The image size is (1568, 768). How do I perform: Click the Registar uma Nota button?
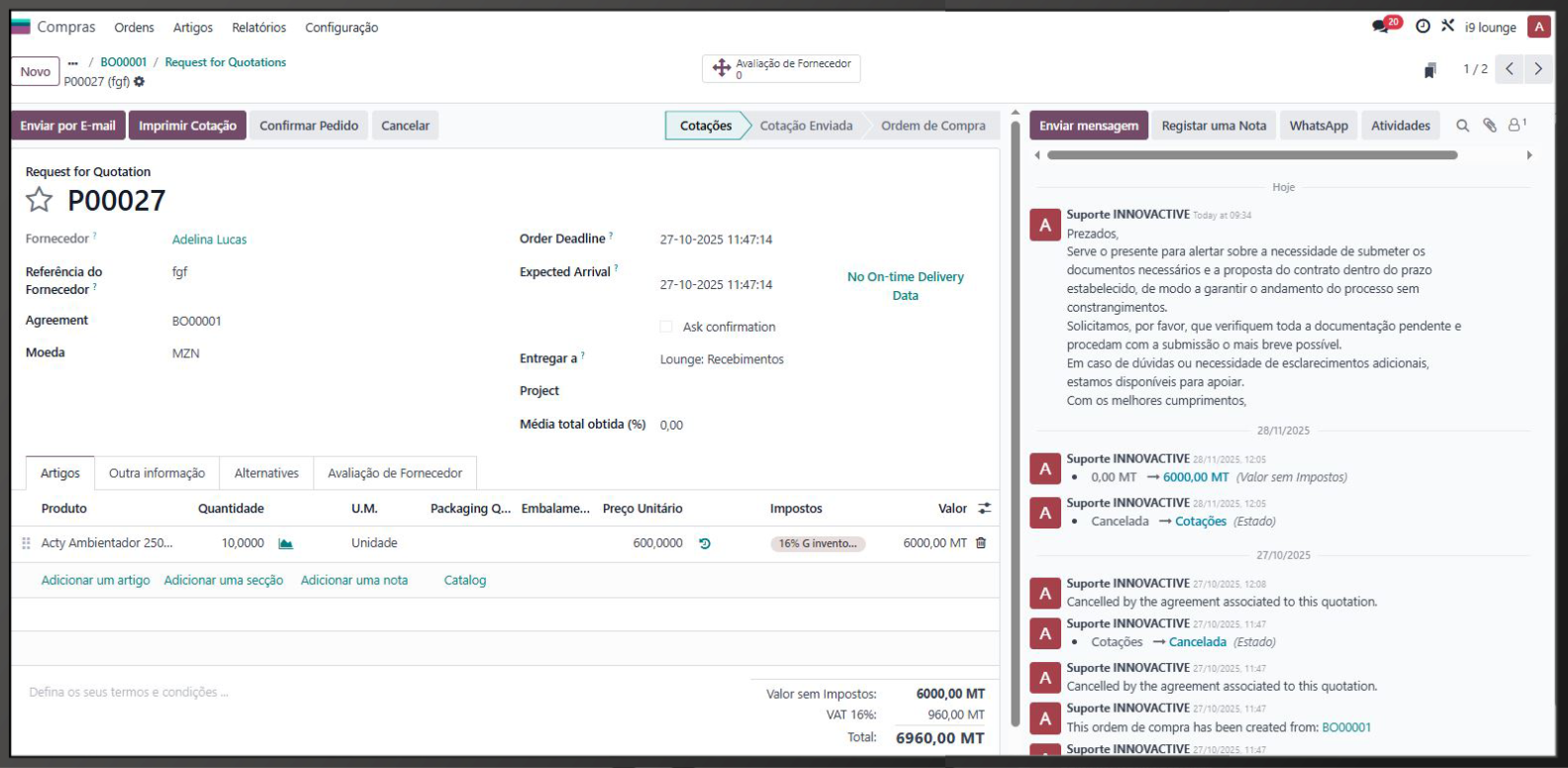click(x=1214, y=126)
